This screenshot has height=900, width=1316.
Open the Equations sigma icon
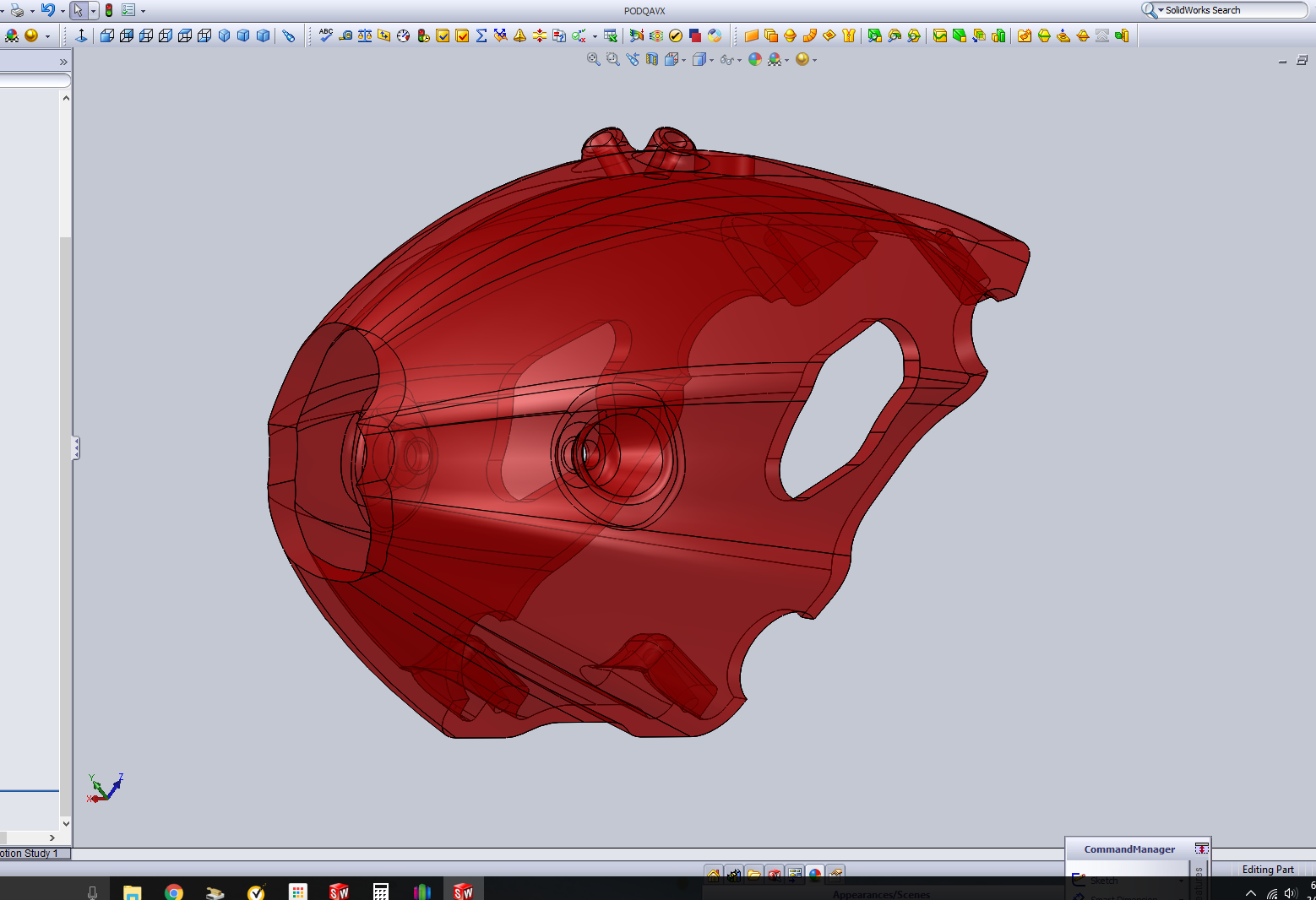click(481, 35)
